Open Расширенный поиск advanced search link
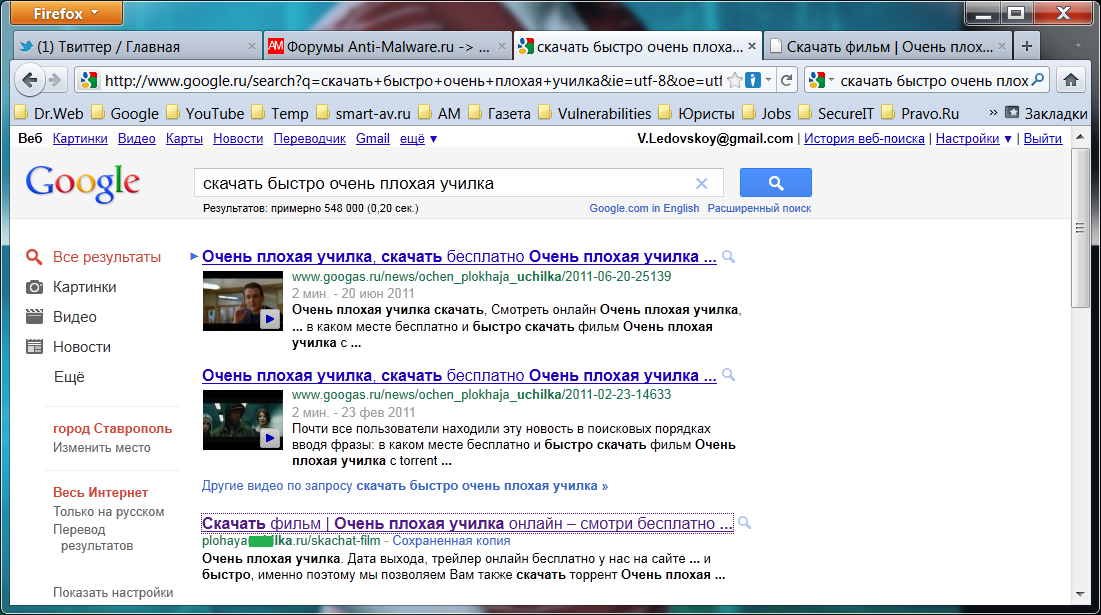Image resolution: width=1101 pixels, height=615 pixels. (759, 208)
